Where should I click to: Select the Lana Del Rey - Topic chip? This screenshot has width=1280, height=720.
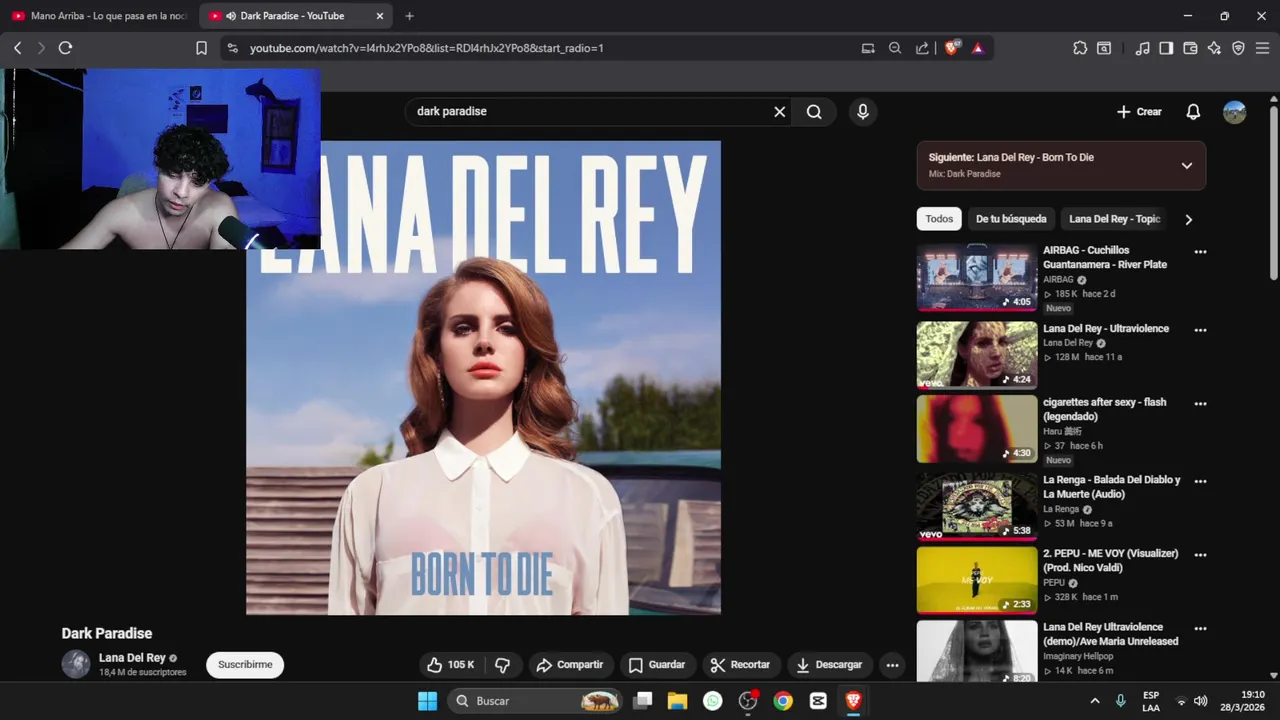tap(1114, 219)
